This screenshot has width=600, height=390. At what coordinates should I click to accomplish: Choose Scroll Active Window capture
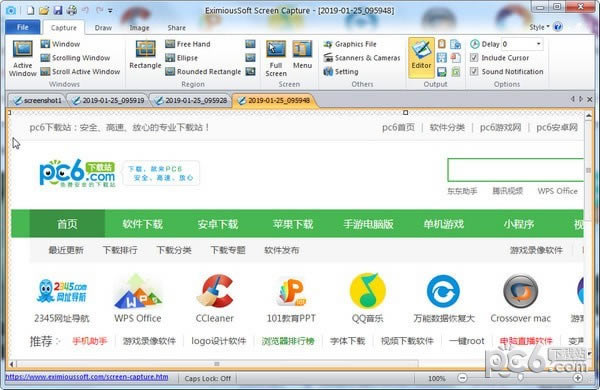tap(80, 72)
